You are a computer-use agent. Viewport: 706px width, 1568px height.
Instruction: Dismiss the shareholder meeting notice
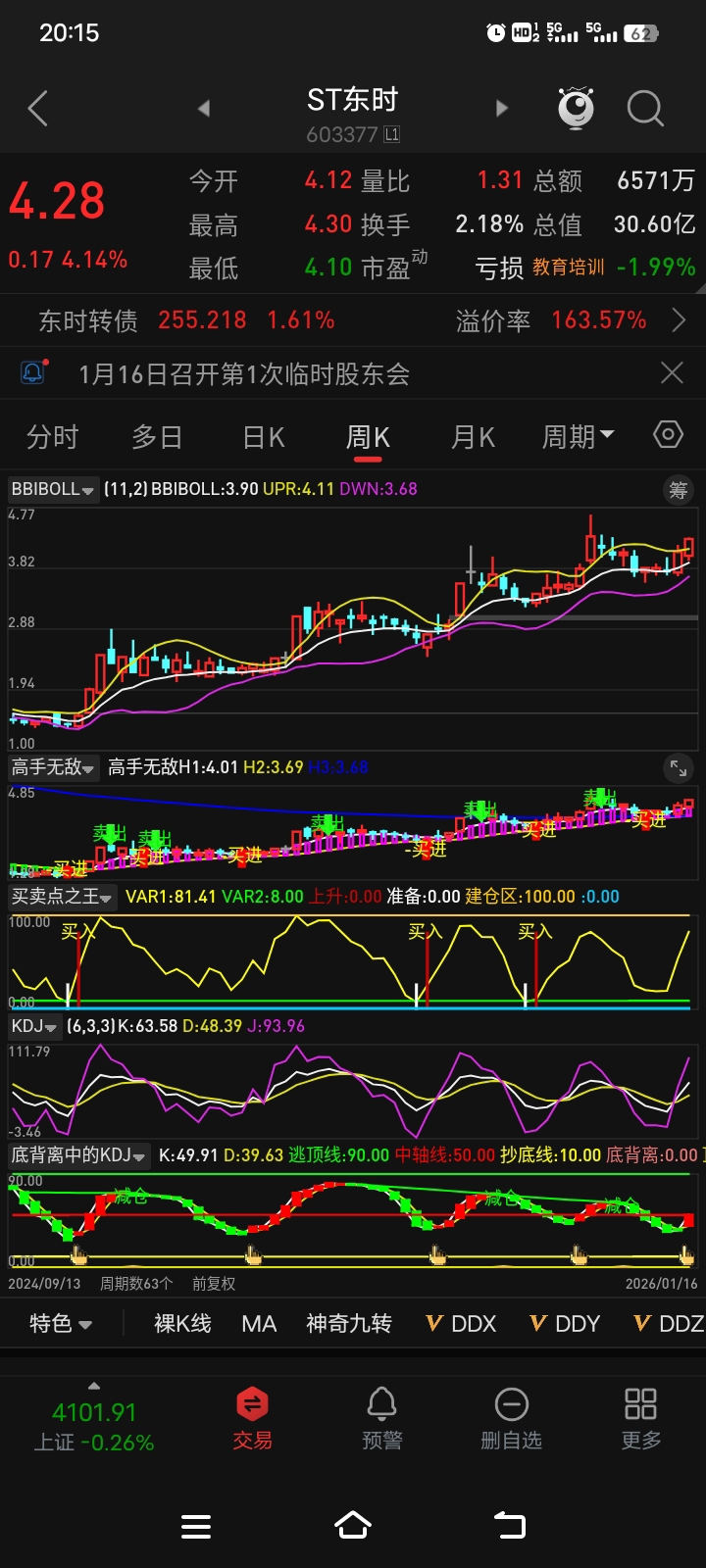coord(672,372)
